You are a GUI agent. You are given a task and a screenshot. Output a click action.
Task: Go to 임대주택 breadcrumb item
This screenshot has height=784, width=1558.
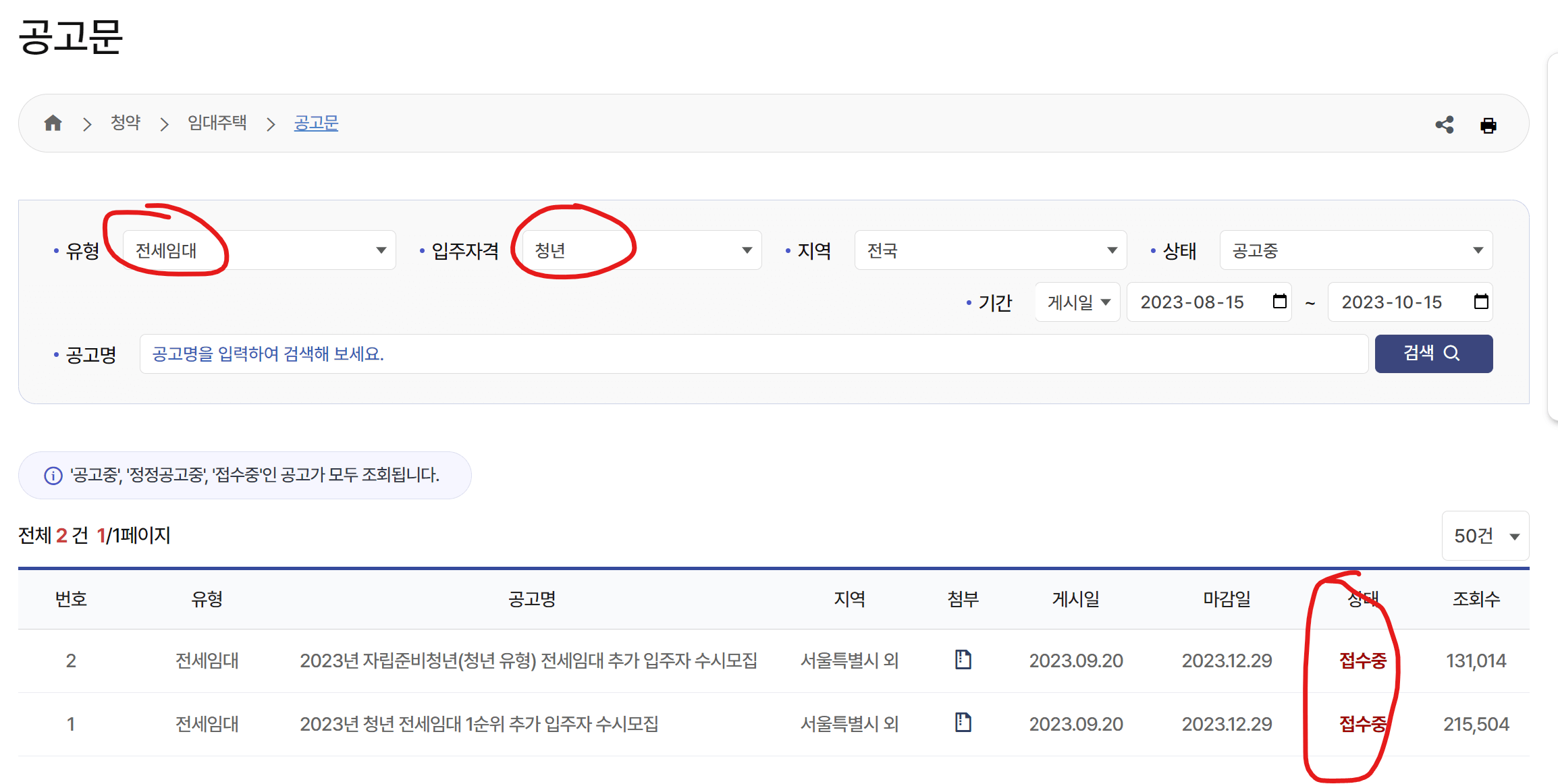[217, 123]
